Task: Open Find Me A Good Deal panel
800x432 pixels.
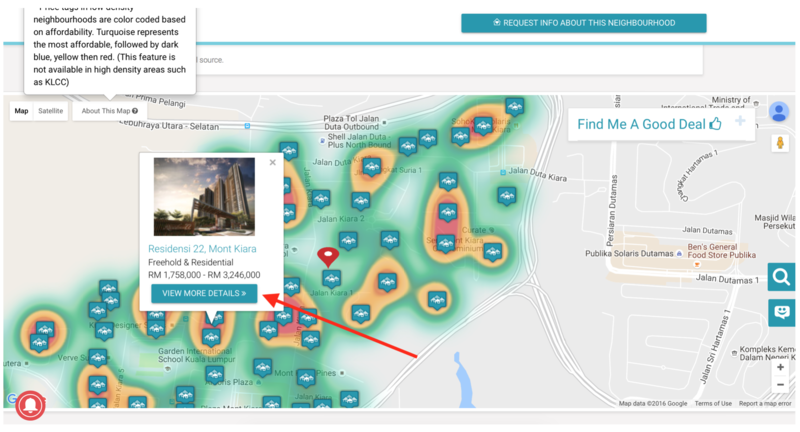Action: pos(649,124)
